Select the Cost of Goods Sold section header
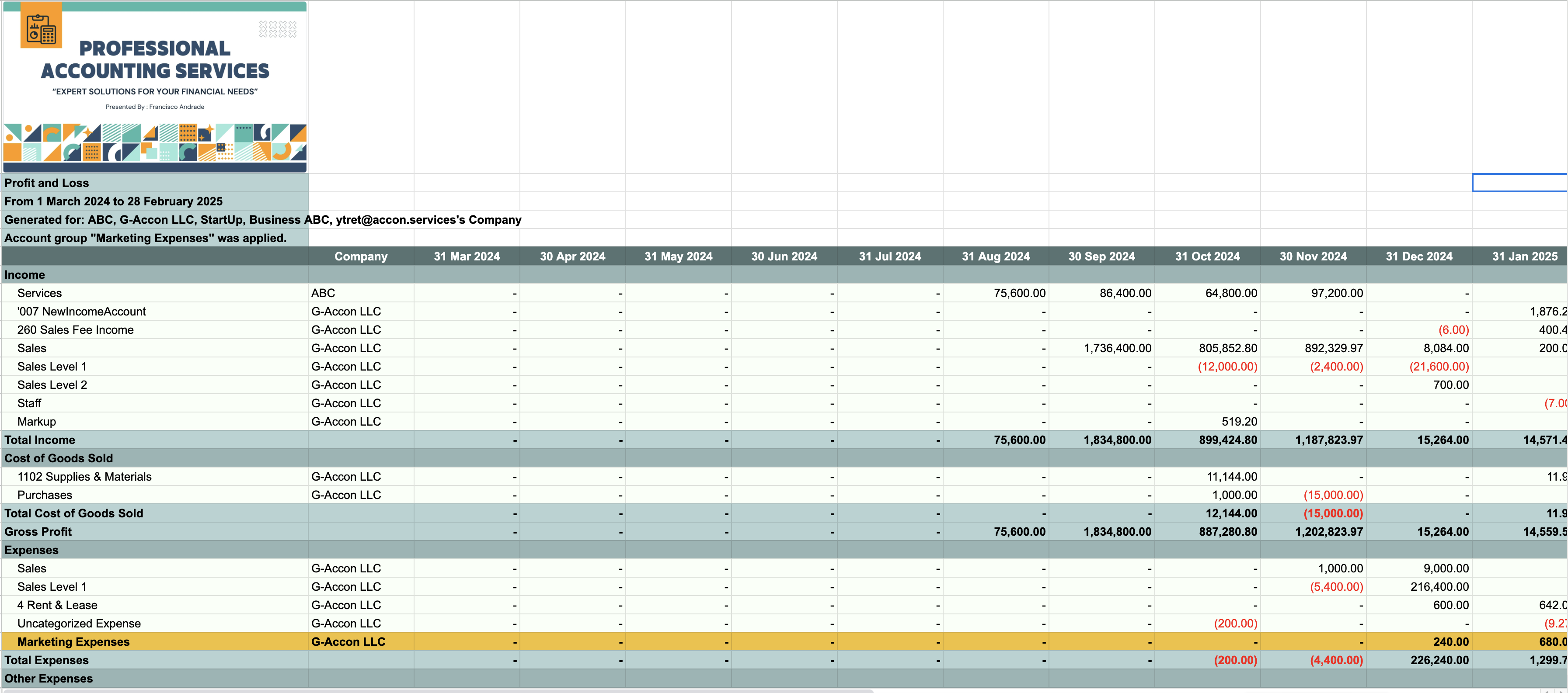This screenshot has height=693, width=1568. [59, 458]
